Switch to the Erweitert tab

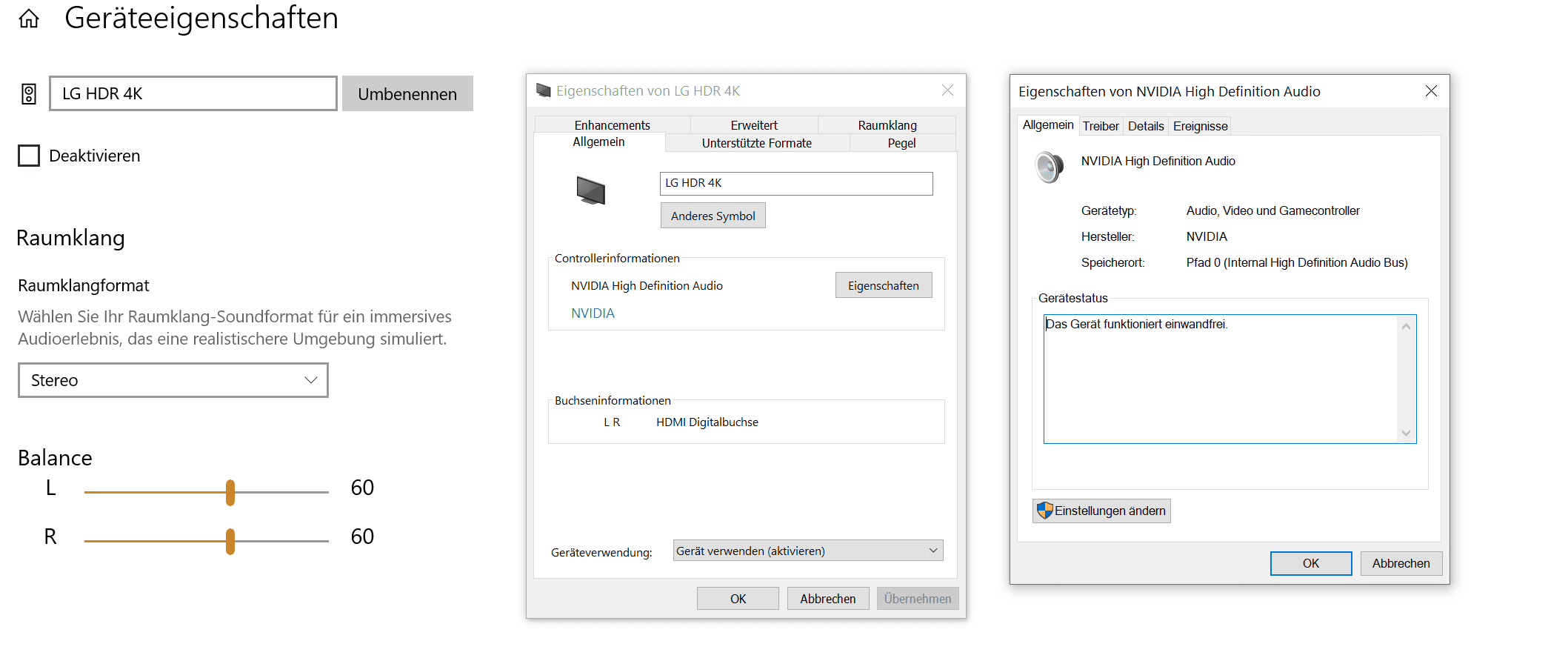(x=754, y=124)
